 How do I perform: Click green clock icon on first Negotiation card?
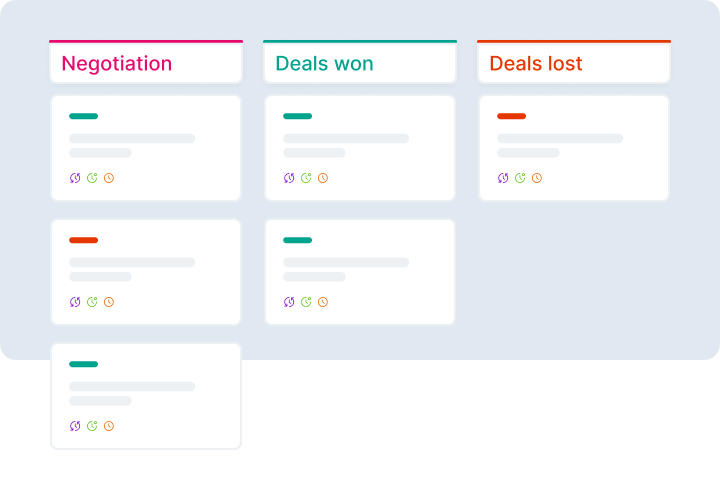(x=92, y=178)
